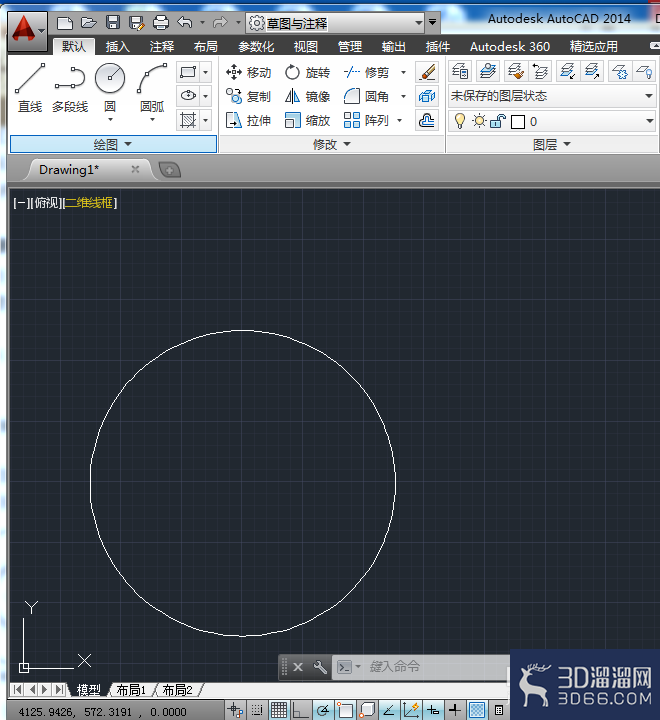The width and height of the screenshot is (660, 720).
Task: Activate the 旋转 rotate command
Action: tap(307, 73)
